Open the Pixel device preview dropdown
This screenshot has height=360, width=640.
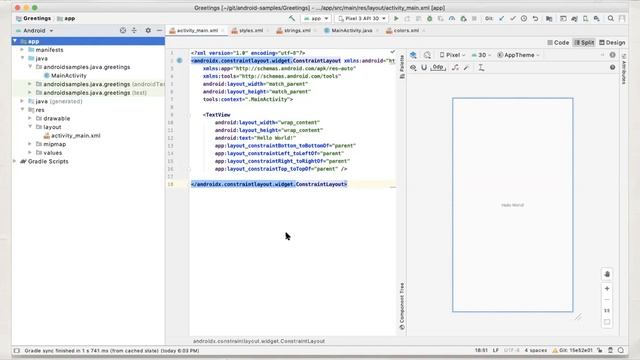[x=452, y=55]
